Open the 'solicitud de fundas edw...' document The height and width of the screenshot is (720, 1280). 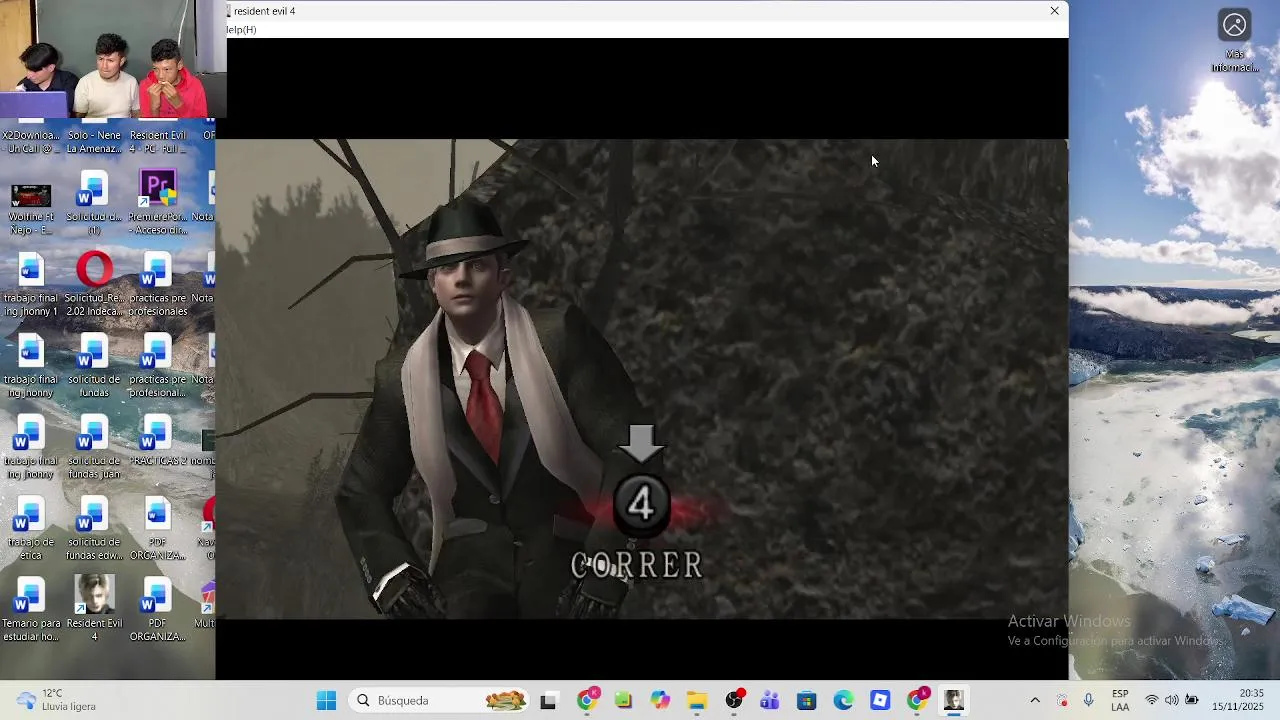(93, 528)
